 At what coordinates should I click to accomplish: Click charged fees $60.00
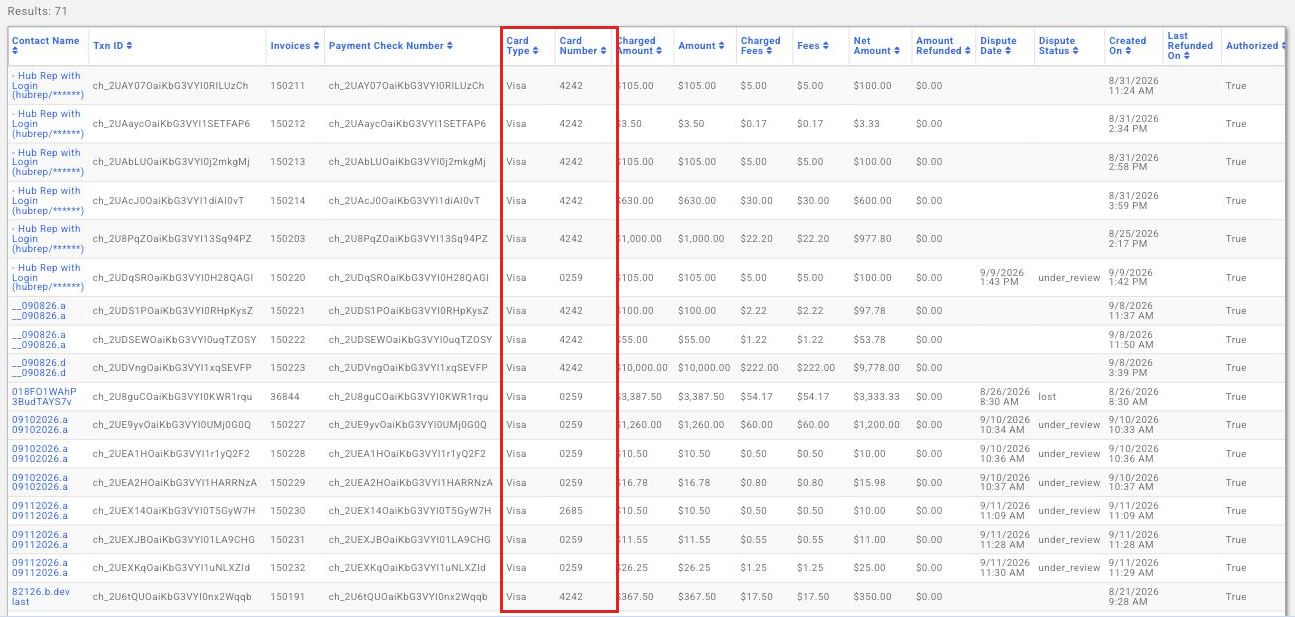coord(755,425)
